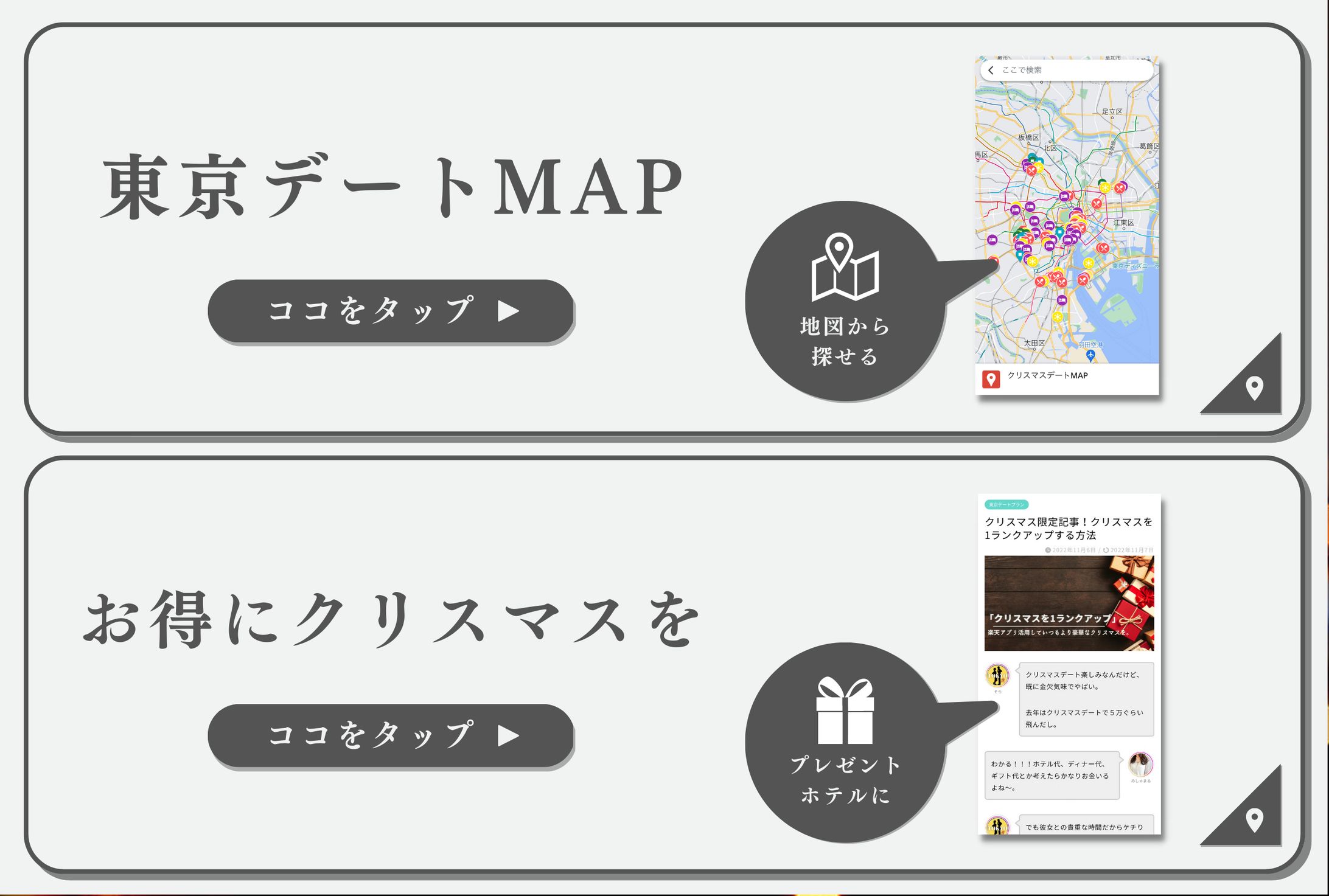Click the chat bubble starting わかる！！！ホテル代
This screenshot has height=896, width=1329.
(1052, 776)
